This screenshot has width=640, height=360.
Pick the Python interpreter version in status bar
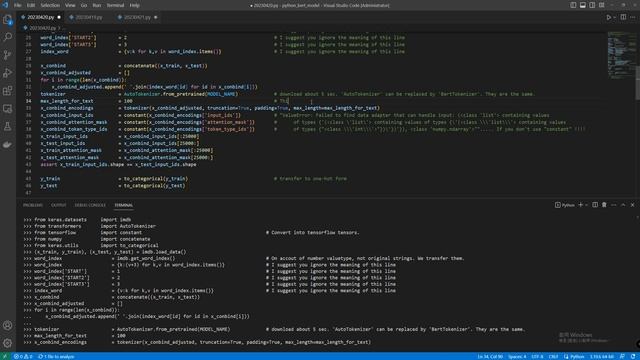602,356
